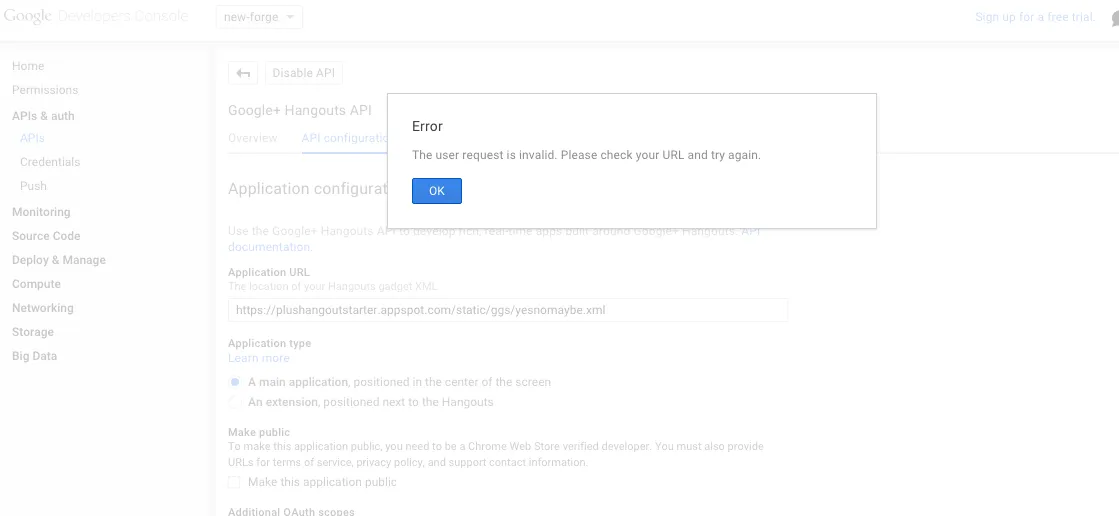Select An extension radio button
Viewport: 1119px width, 516px height.
pos(235,402)
